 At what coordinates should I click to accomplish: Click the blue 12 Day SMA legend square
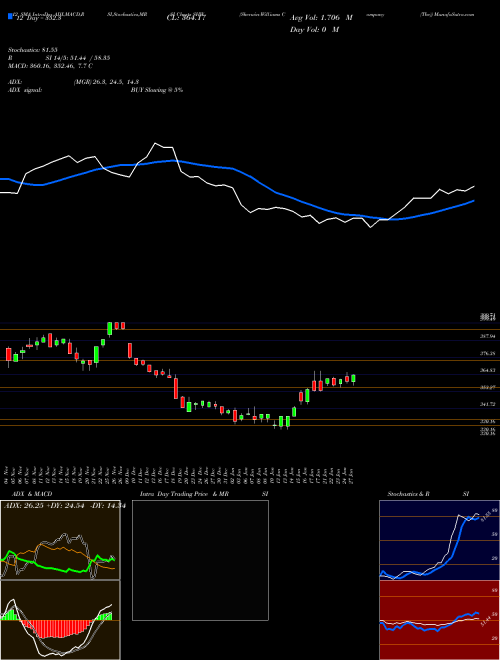coord(10,17)
